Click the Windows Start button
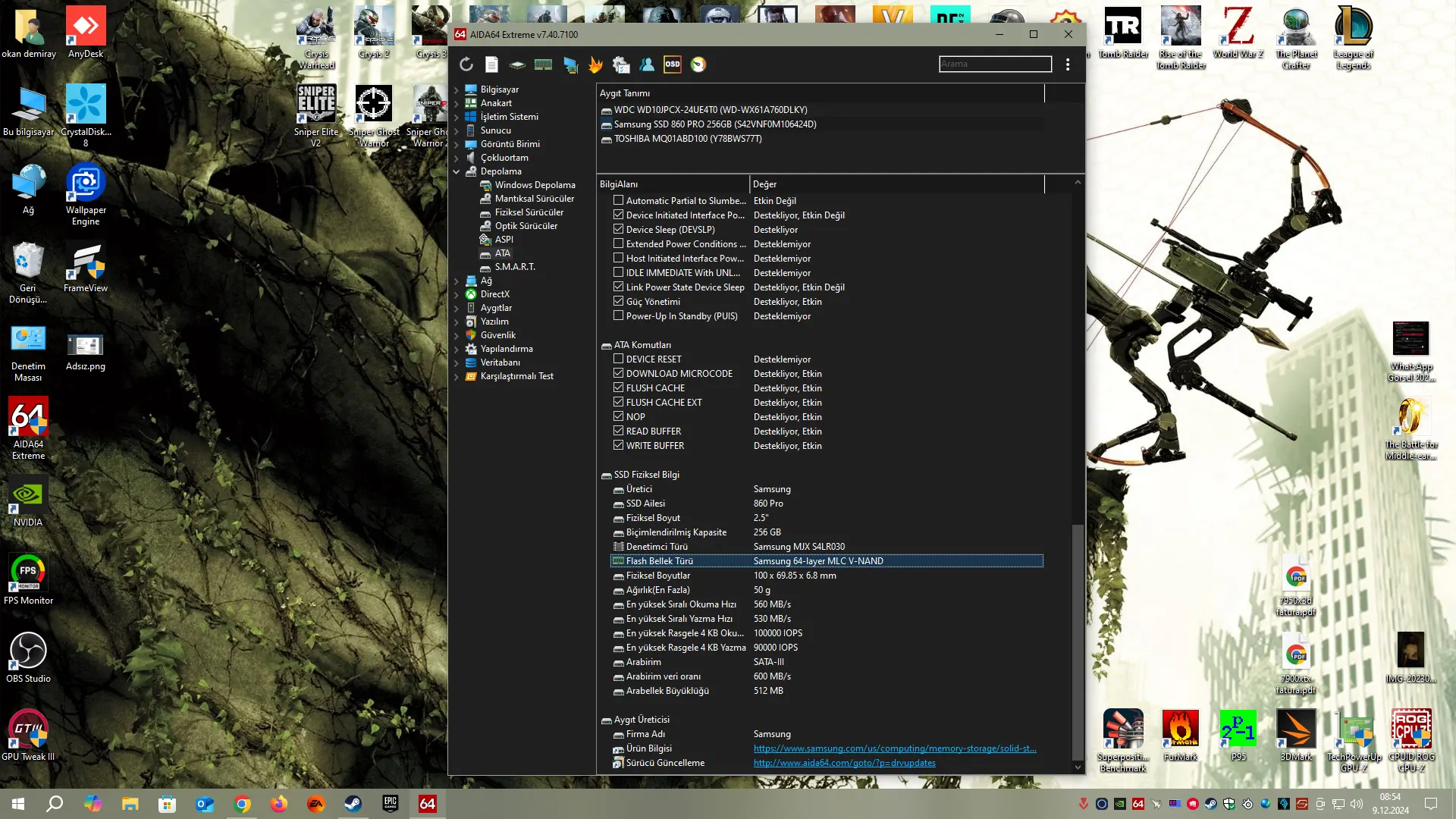The width and height of the screenshot is (1456, 819). 18,804
